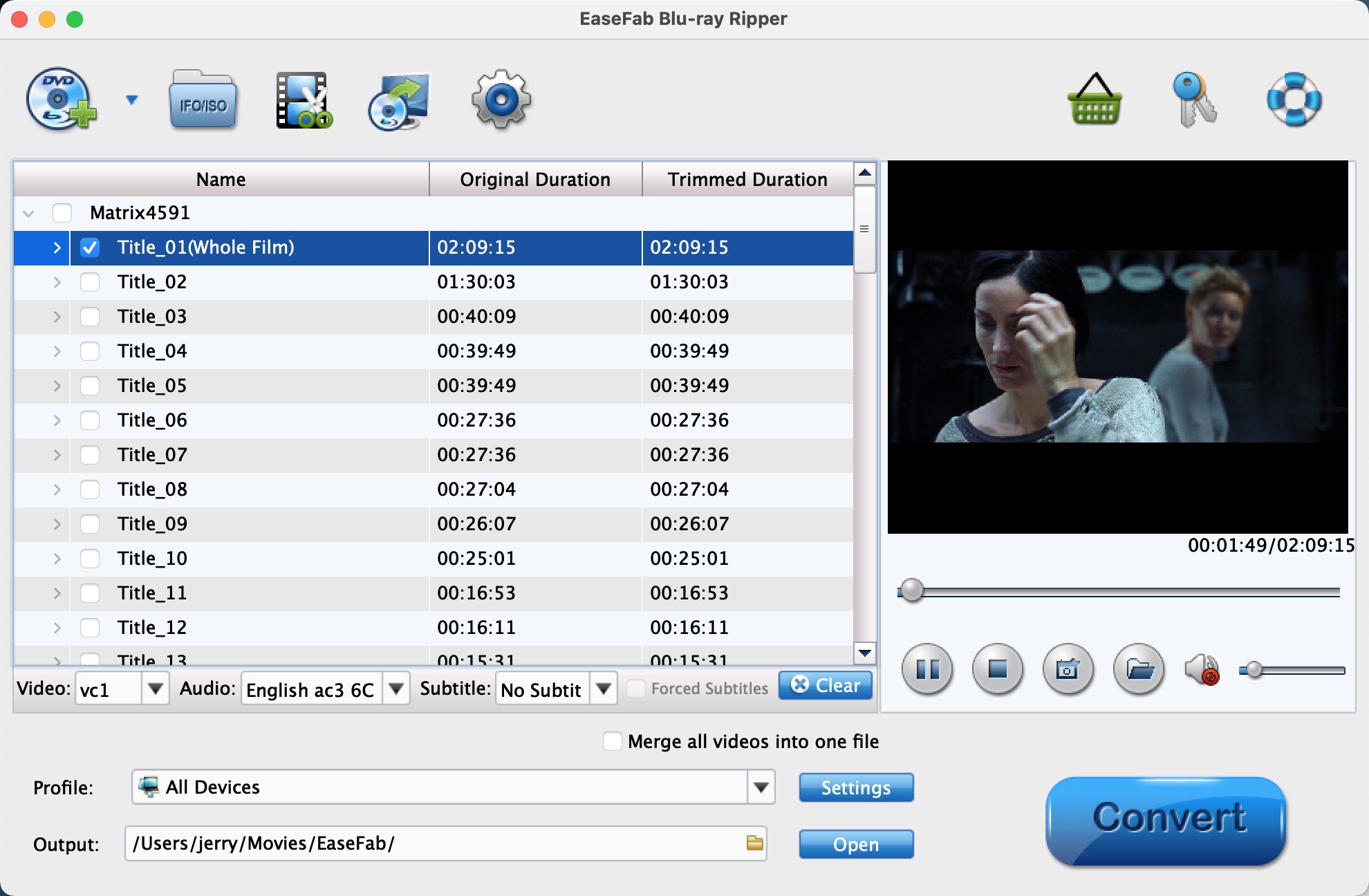1369x896 pixels.
Task: Open the Profile All Devices dropdown
Action: 761,787
